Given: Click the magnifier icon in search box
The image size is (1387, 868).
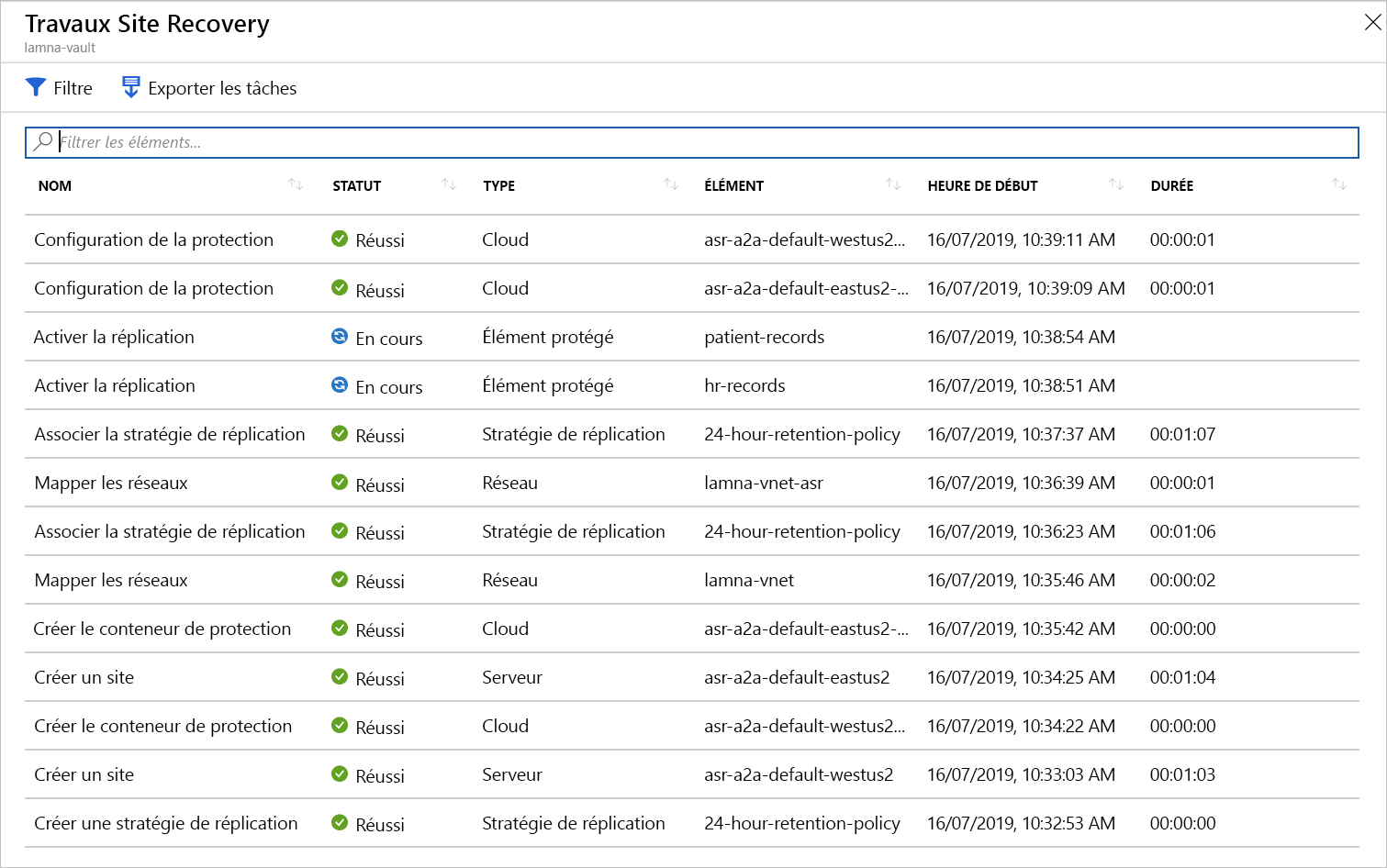Looking at the screenshot, I should coord(42,141).
